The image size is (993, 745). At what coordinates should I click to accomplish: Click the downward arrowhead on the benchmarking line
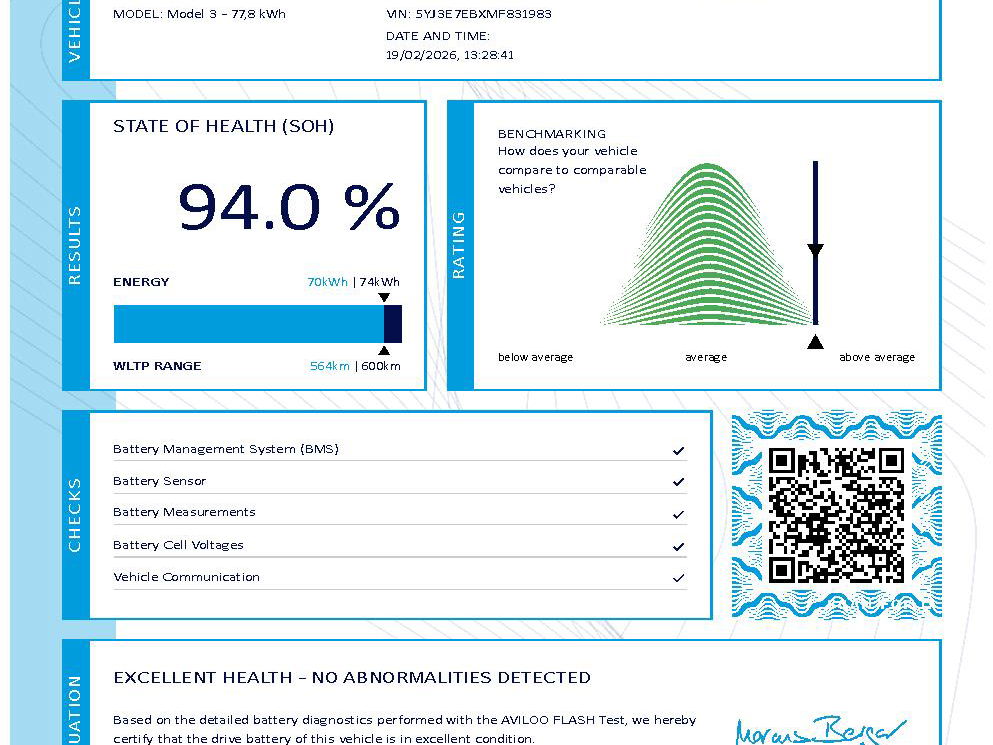(815, 250)
